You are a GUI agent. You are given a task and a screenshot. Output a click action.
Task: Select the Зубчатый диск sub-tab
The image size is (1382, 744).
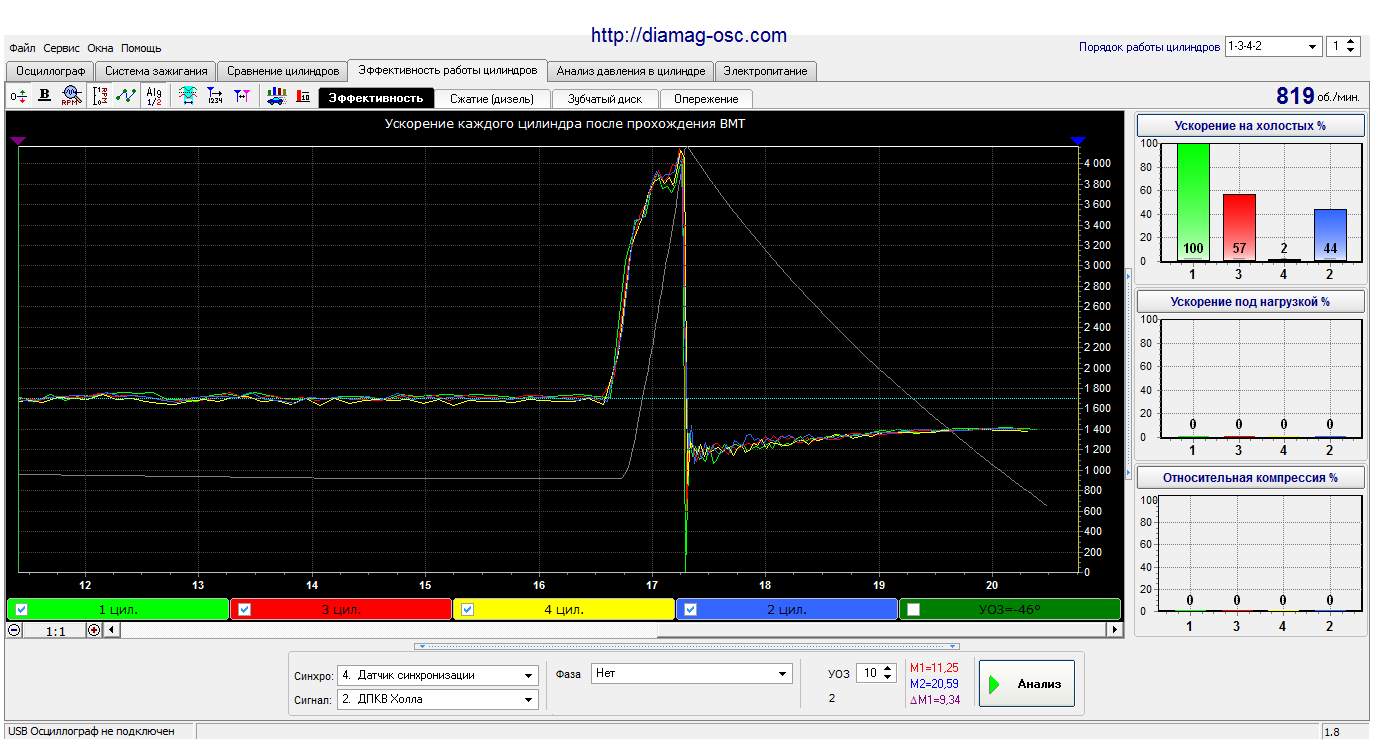pyautogui.click(x=605, y=98)
